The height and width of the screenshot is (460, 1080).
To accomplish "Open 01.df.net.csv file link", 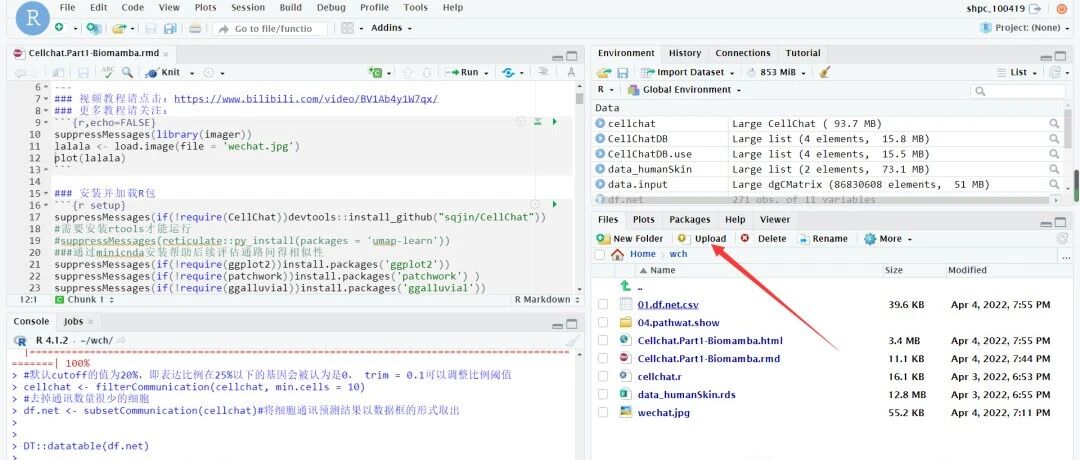I will coord(668,304).
